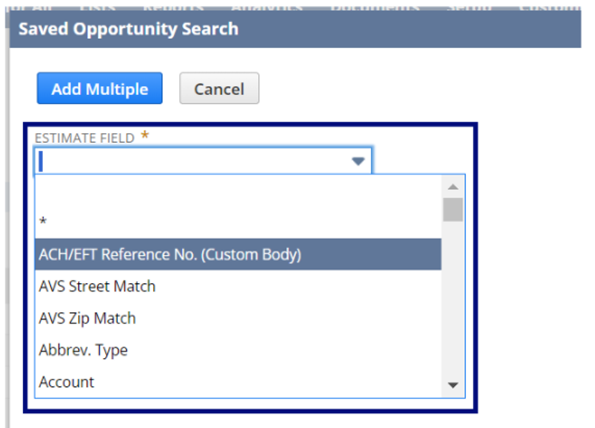595x428 pixels.
Task: Select the blank first list entry
Action: point(238,191)
